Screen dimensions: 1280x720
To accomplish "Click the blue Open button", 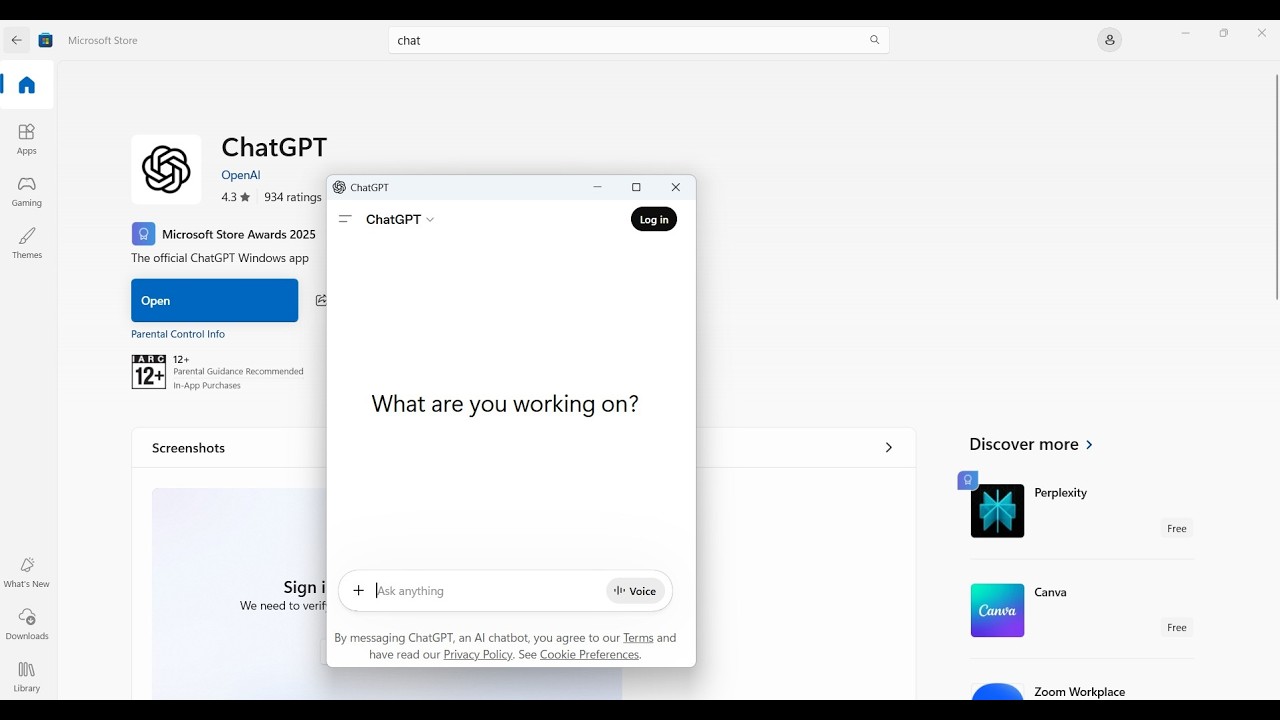I will [x=215, y=300].
